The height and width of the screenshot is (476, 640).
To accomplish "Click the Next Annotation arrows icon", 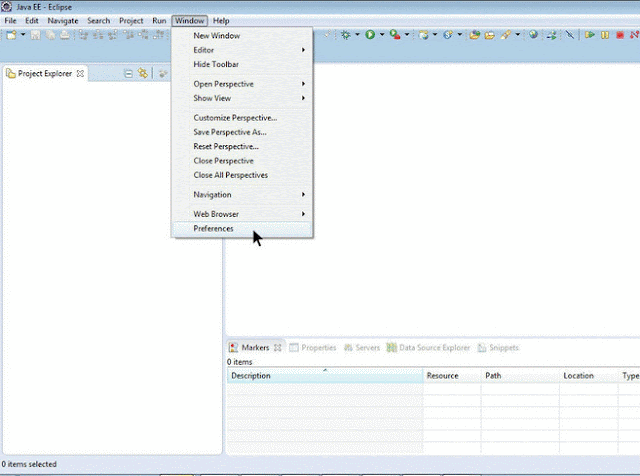I will [551, 35].
